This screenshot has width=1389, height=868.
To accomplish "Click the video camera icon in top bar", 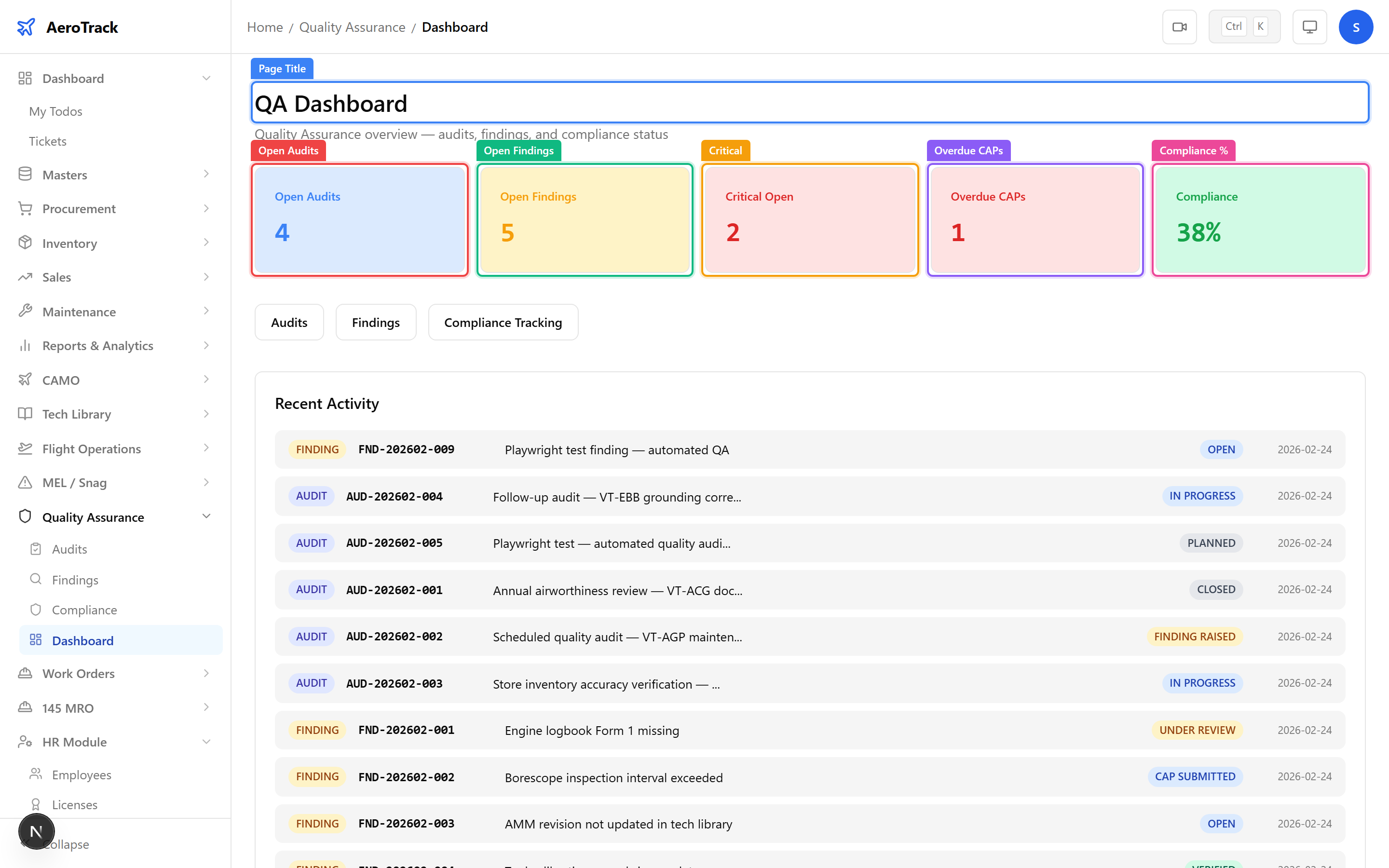I will click(x=1180, y=27).
